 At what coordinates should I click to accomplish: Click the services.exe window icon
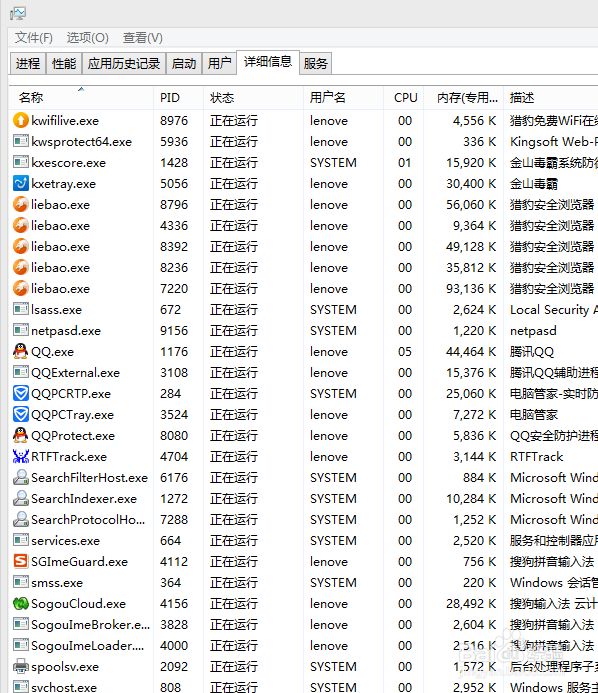tap(21, 540)
